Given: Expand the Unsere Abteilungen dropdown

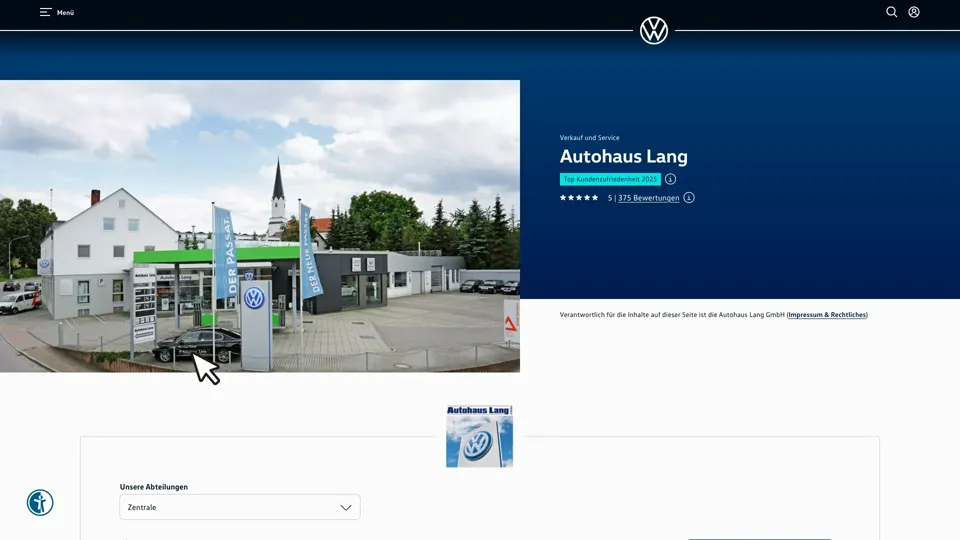Looking at the screenshot, I should pyautogui.click(x=240, y=507).
